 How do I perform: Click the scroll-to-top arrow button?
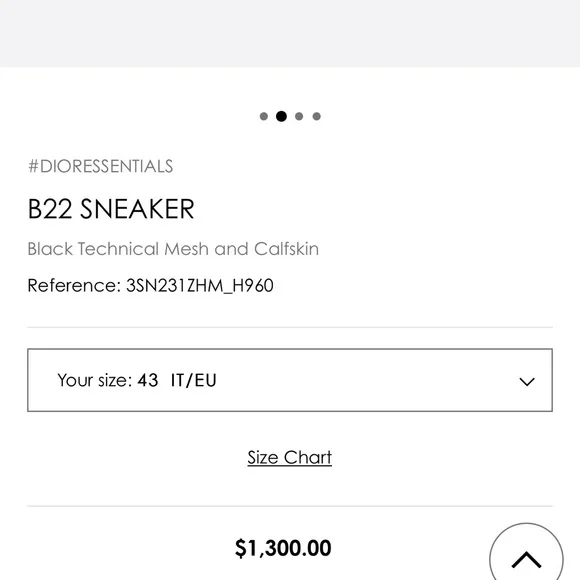point(526,555)
